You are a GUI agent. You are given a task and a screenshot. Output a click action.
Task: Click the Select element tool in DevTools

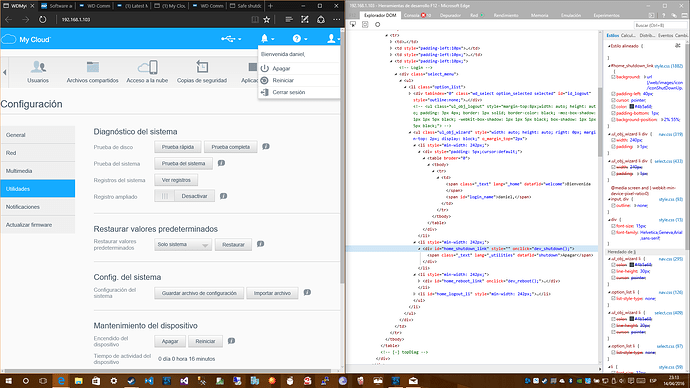point(353,25)
